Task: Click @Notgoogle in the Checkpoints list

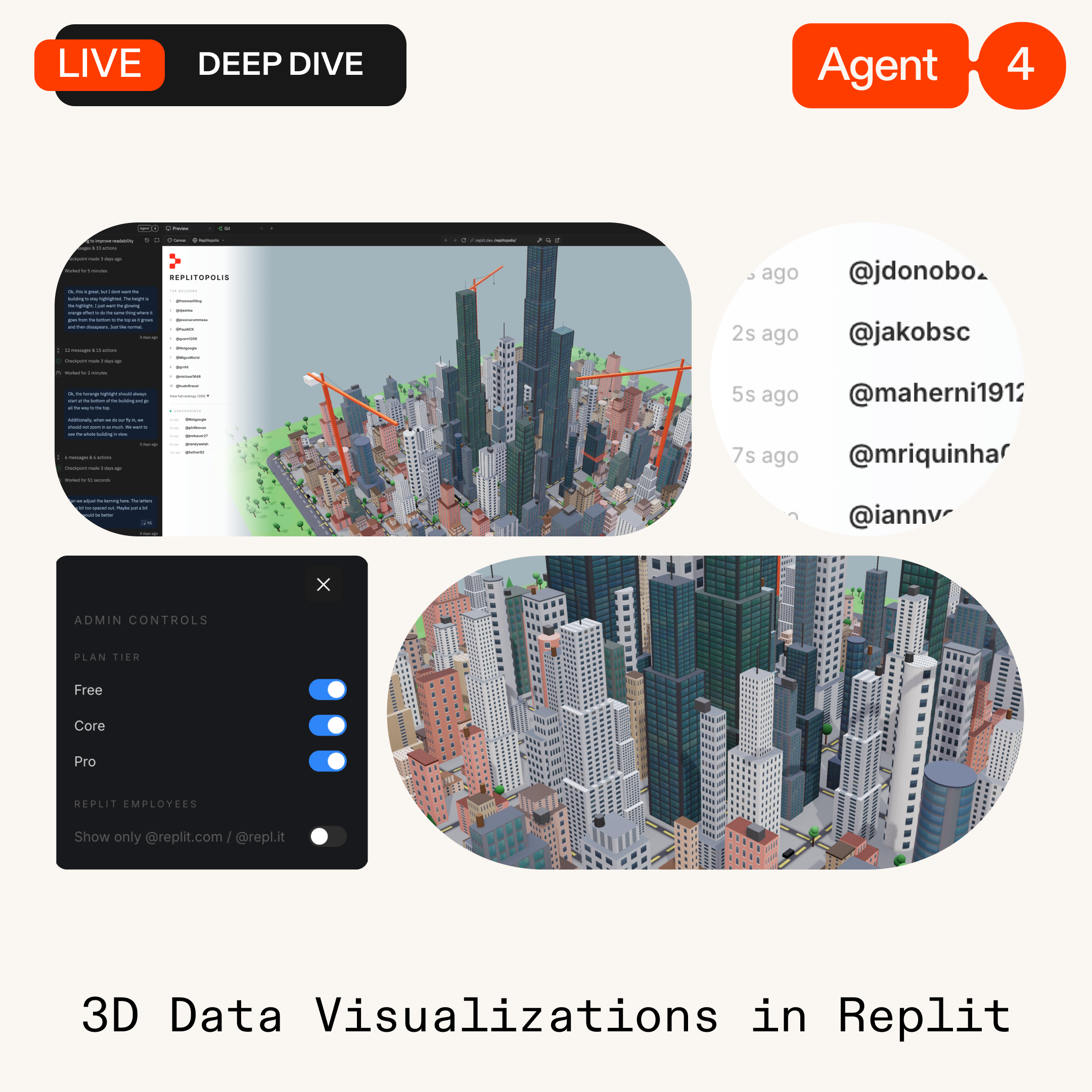Action: (196, 420)
